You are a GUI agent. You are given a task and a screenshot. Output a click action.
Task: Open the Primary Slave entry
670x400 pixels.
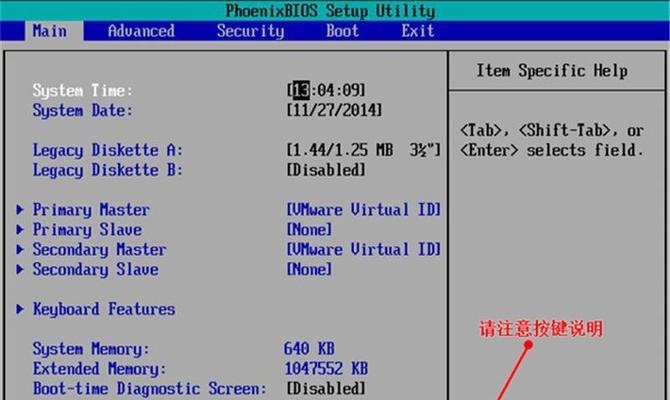(x=87, y=229)
